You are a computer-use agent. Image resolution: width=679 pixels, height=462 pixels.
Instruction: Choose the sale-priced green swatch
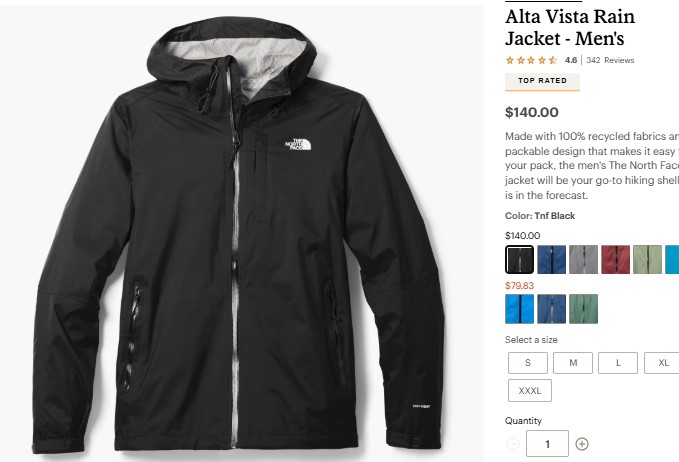click(x=583, y=309)
